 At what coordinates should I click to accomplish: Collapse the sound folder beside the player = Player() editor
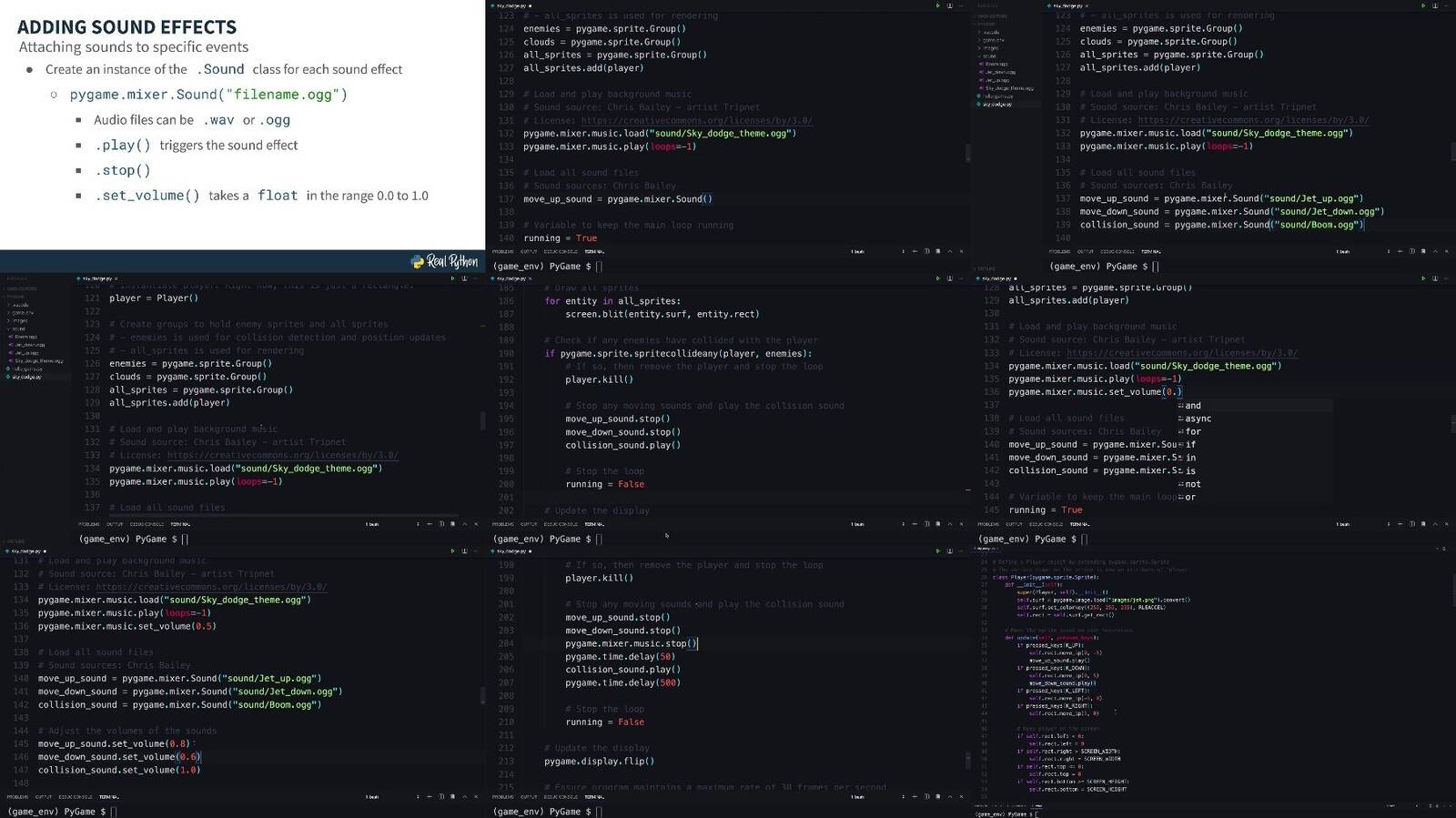(x=18, y=328)
